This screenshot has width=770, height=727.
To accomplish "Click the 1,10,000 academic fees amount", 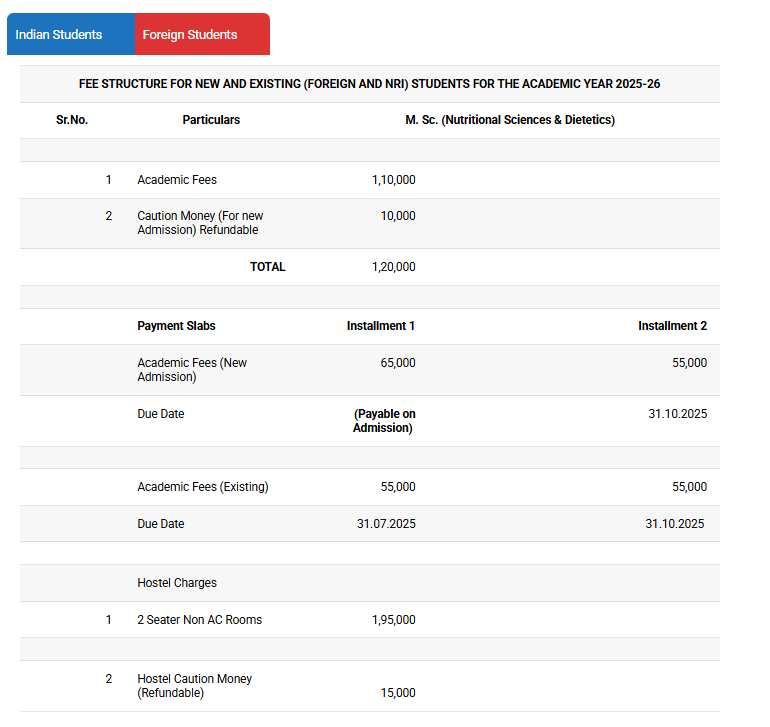I will pyautogui.click(x=393, y=180).
